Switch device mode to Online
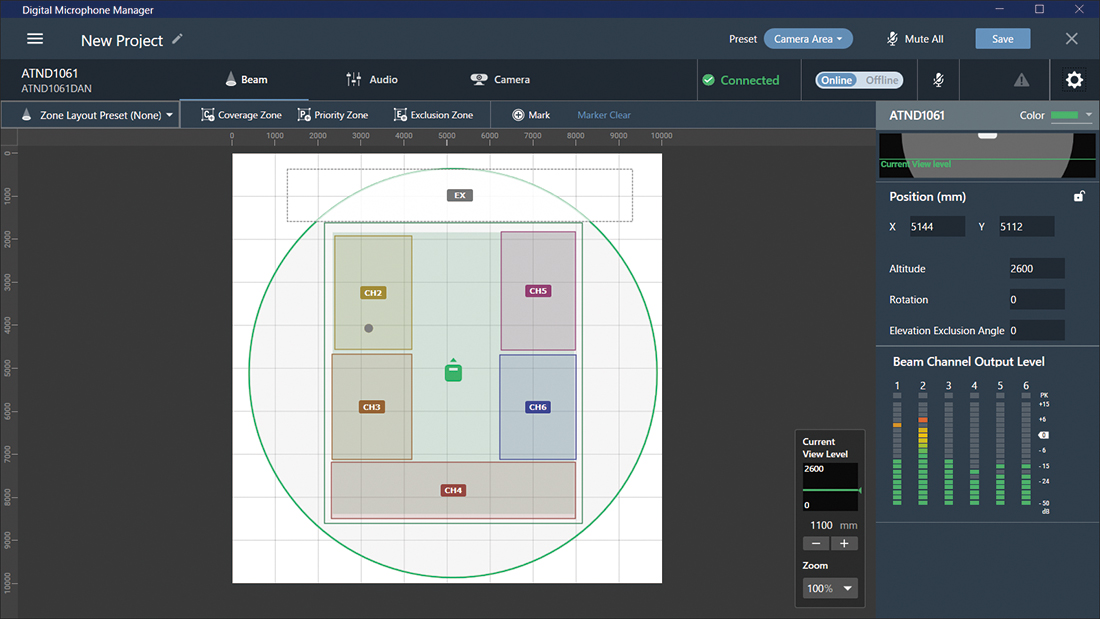 coord(836,80)
